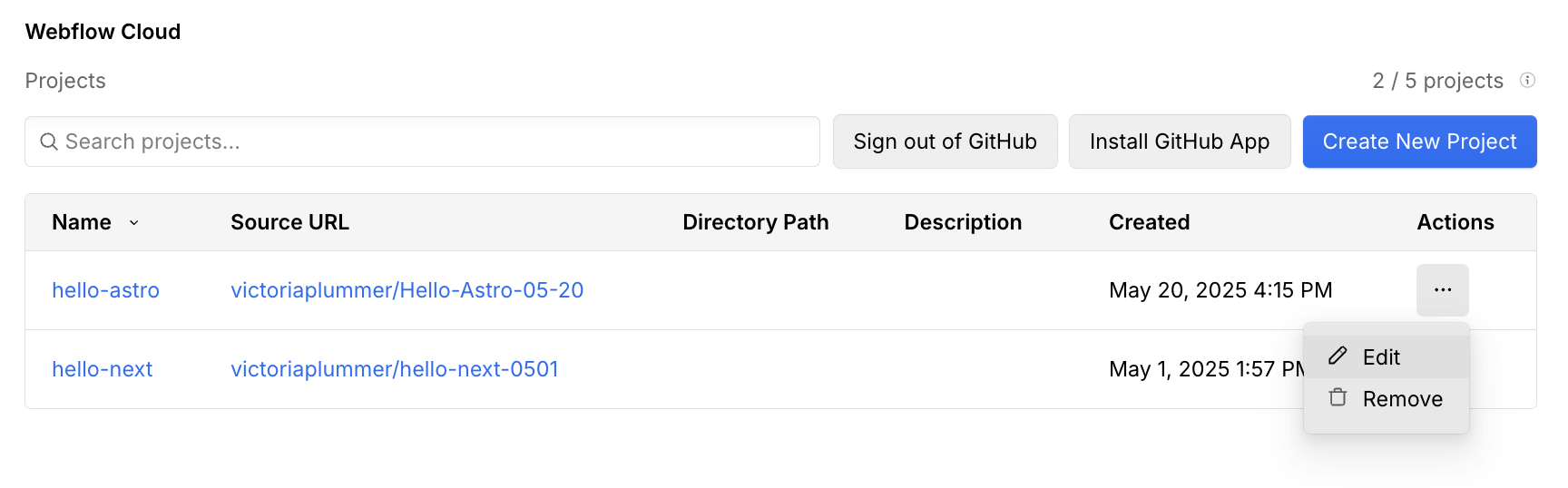Click the Directory Path column header
1568x488 pixels.
755,222
